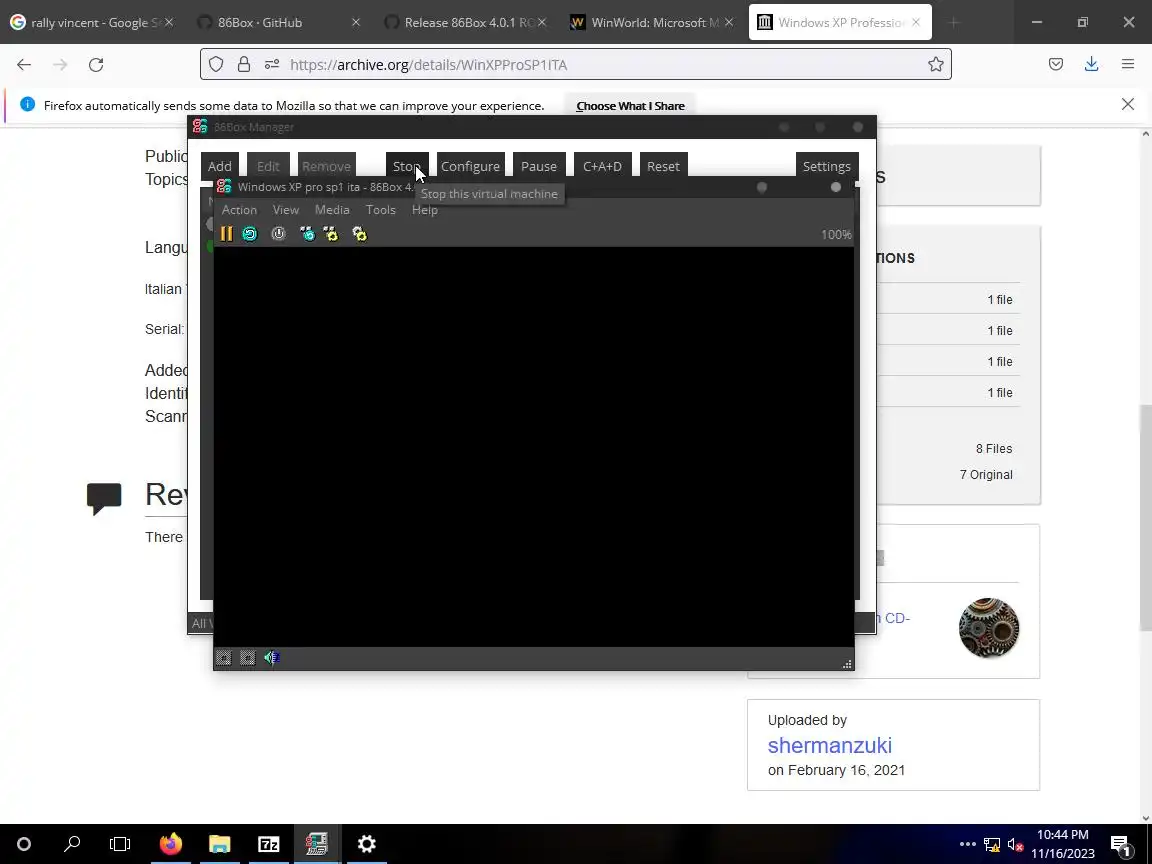Viewport: 1152px width, 864px height.
Task: Open machine settings via toolbar gear icon
Action: click(x=359, y=234)
